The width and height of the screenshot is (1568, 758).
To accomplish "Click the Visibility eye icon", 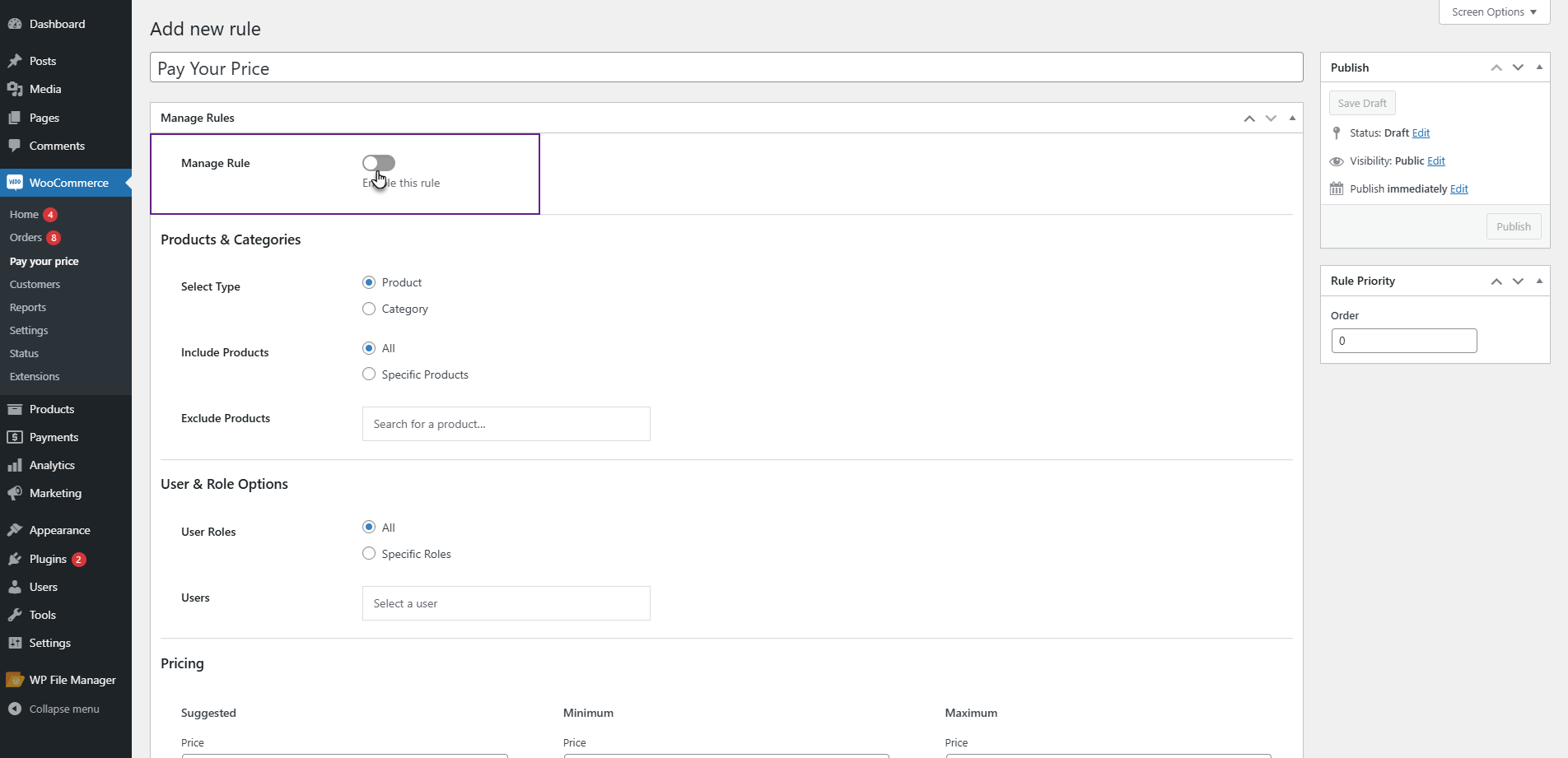I will click(1337, 161).
